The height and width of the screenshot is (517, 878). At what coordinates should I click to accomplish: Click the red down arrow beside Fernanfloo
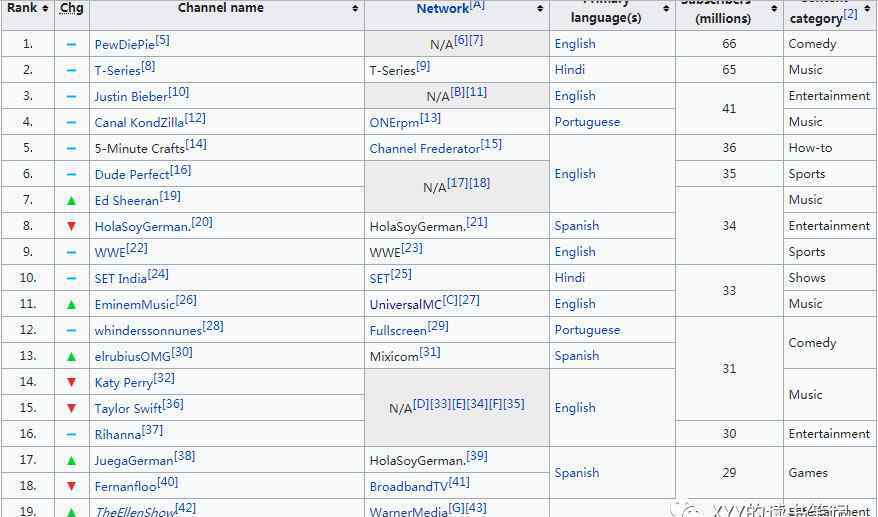pos(71,487)
